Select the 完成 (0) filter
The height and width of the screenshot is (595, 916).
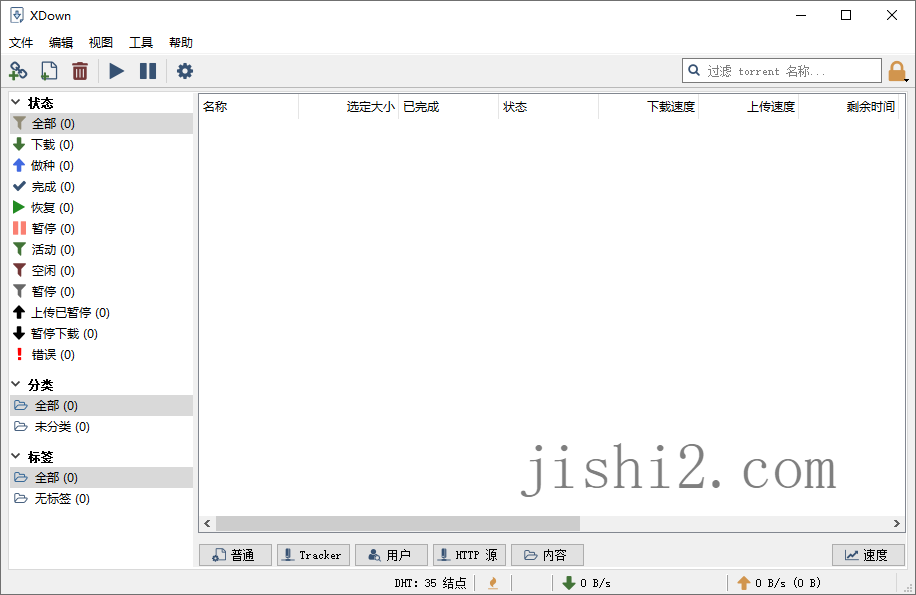(x=102, y=186)
